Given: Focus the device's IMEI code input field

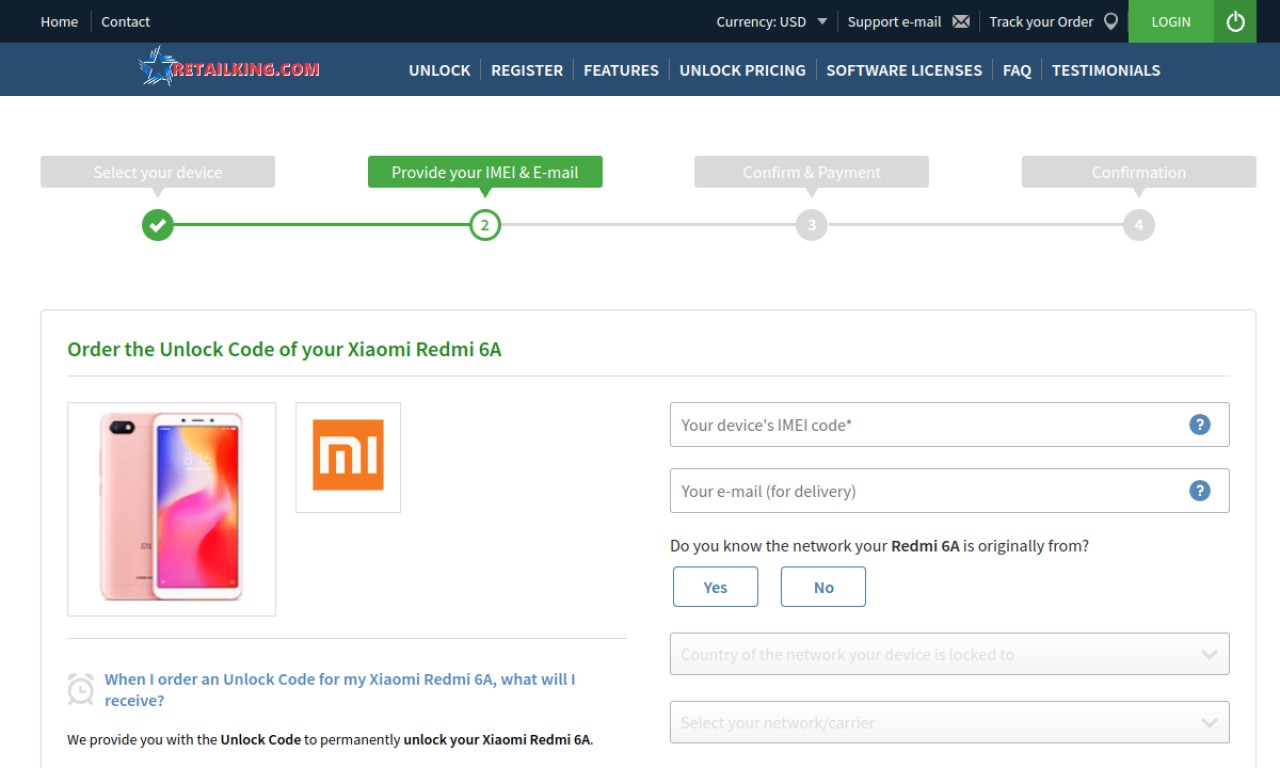Looking at the screenshot, I should pos(949,425).
